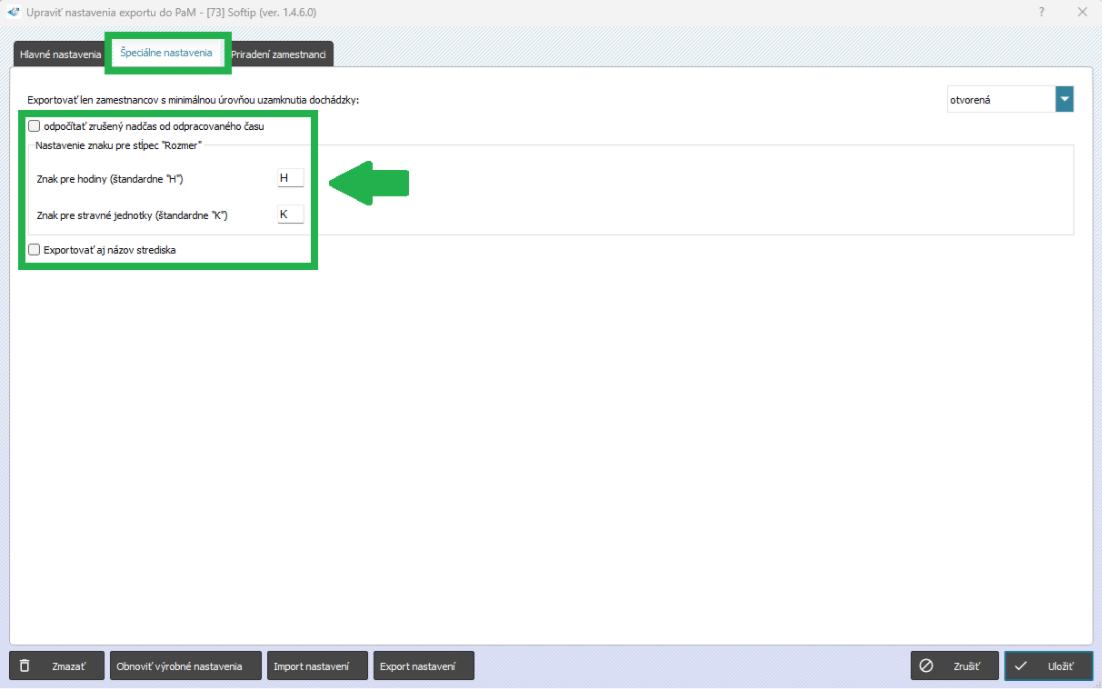The width and height of the screenshot is (1102, 689).
Task: Click the 'Znak pre stravné jednotky' label
Action: [x=127, y=215]
